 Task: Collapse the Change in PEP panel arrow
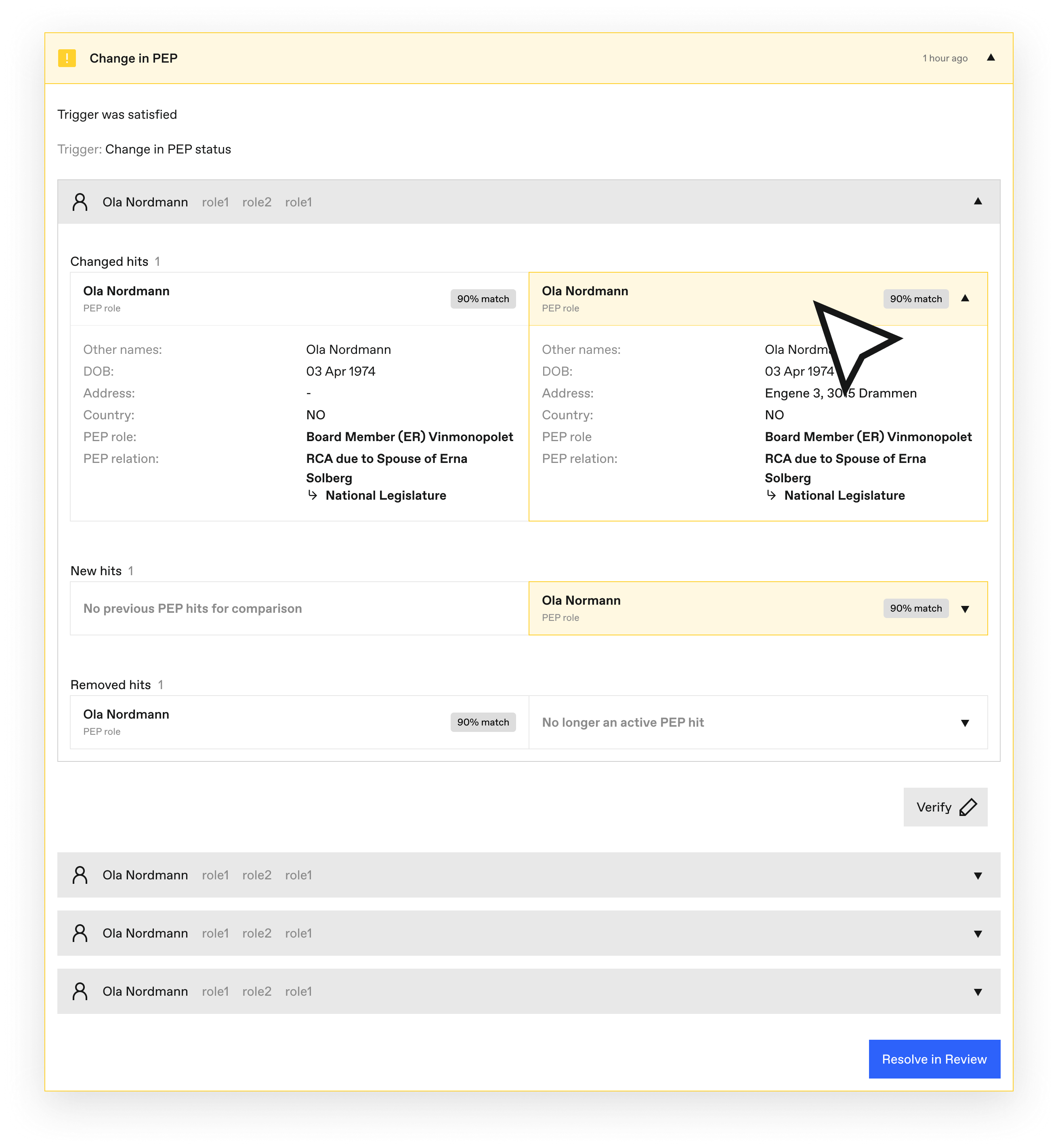(991, 57)
